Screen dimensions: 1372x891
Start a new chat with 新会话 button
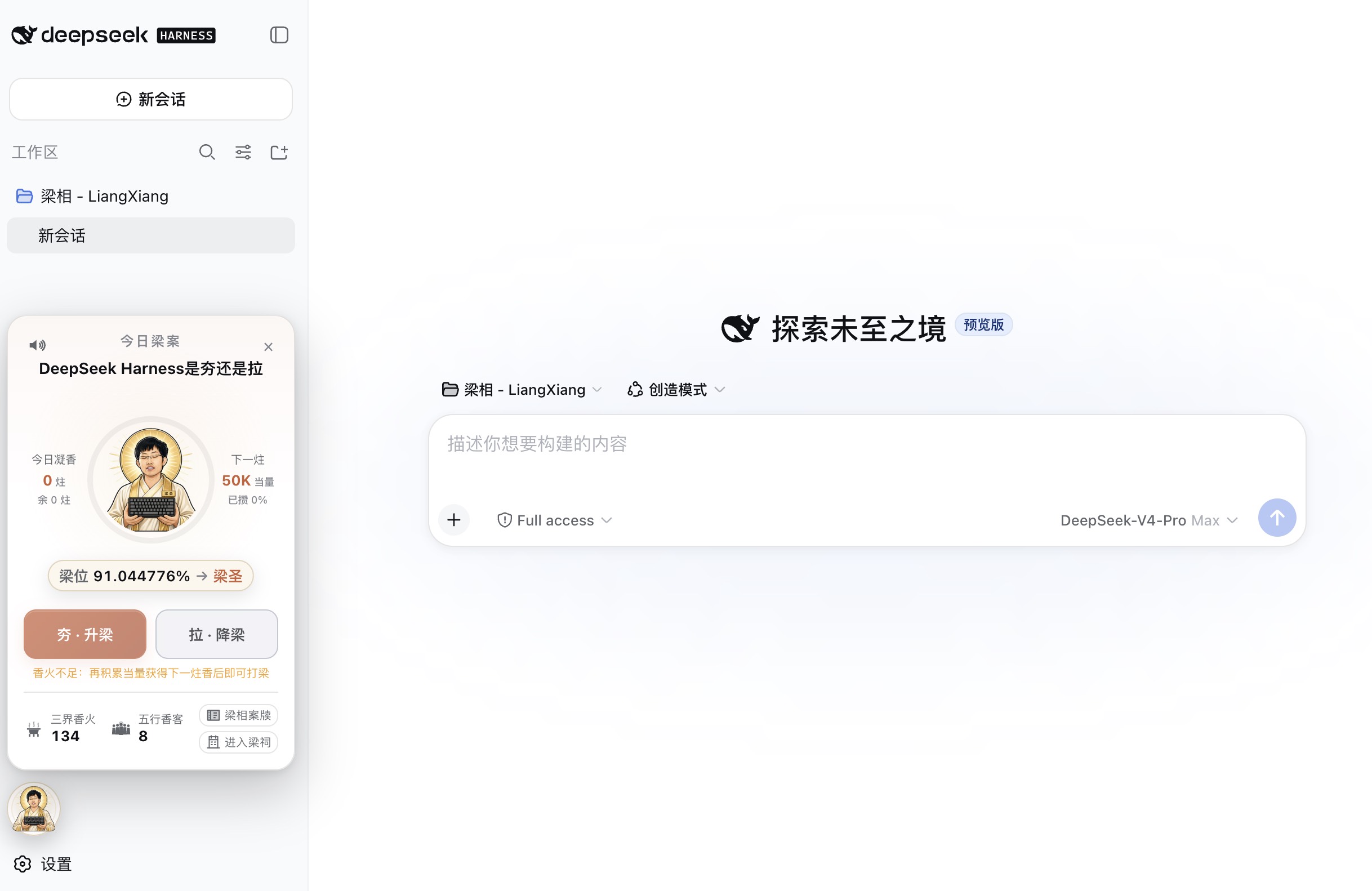coord(150,99)
